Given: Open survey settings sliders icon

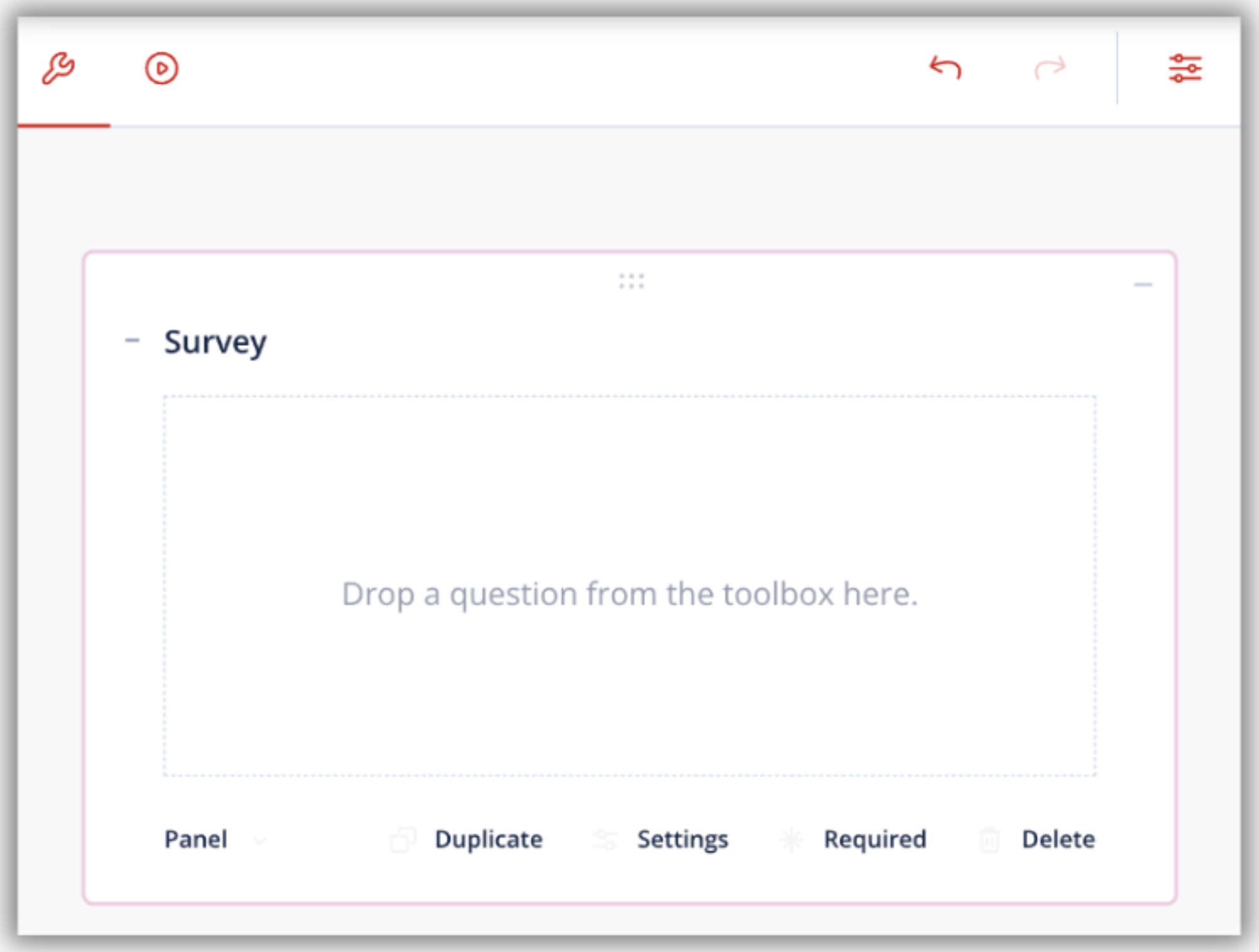Looking at the screenshot, I should click(x=1185, y=68).
